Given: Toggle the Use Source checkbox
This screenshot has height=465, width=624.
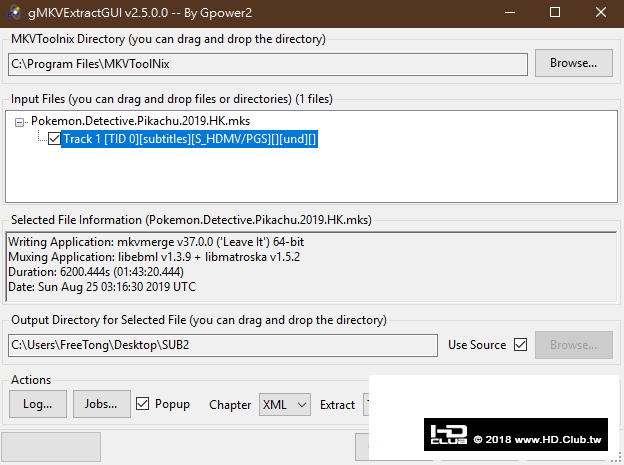Looking at the screenshot, I should point(521,344).
